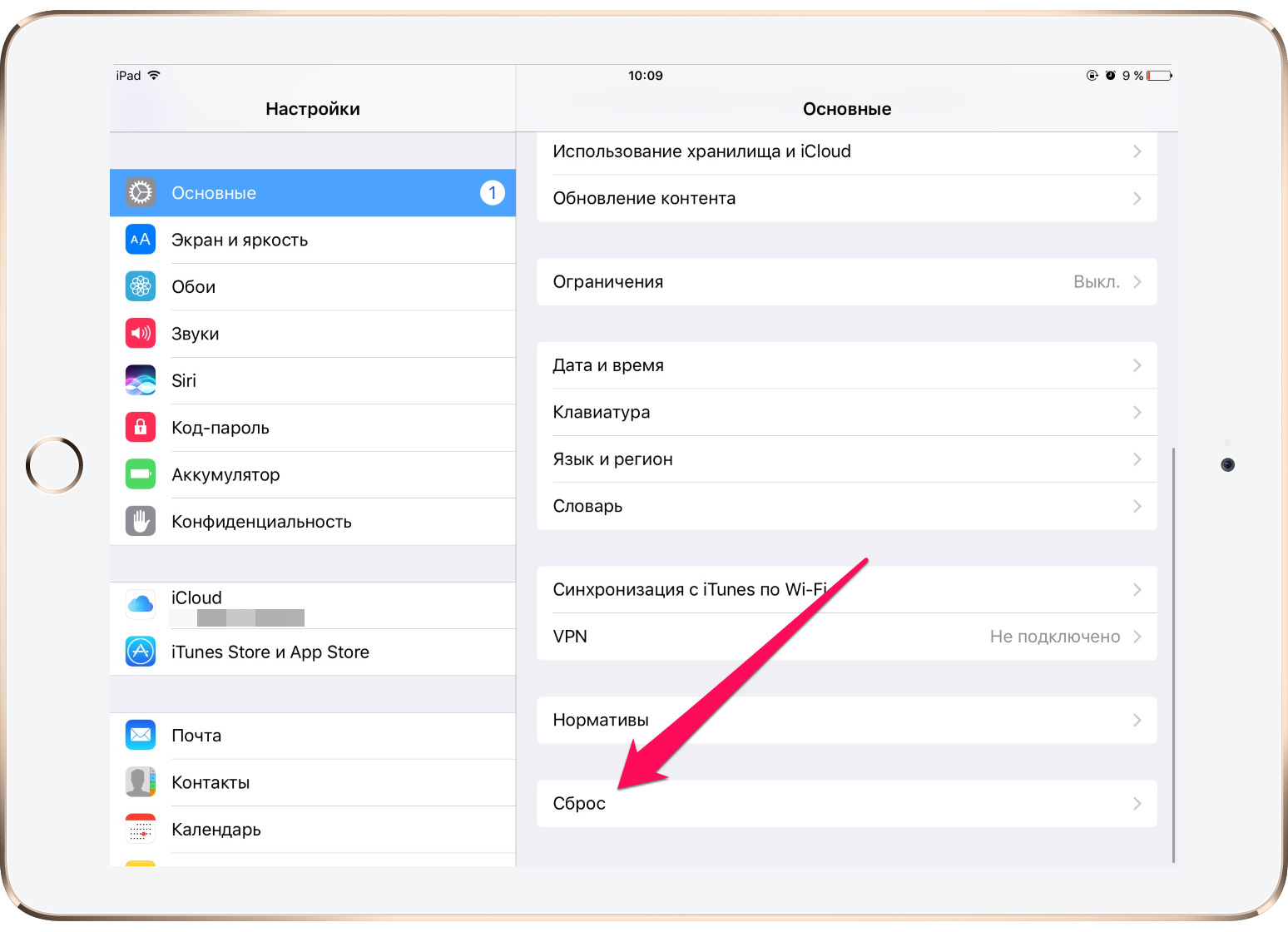This screenshot has width=1288, height=932.
Task: Open Язык и регион chevron
Action: click(x=1137, y=459)
